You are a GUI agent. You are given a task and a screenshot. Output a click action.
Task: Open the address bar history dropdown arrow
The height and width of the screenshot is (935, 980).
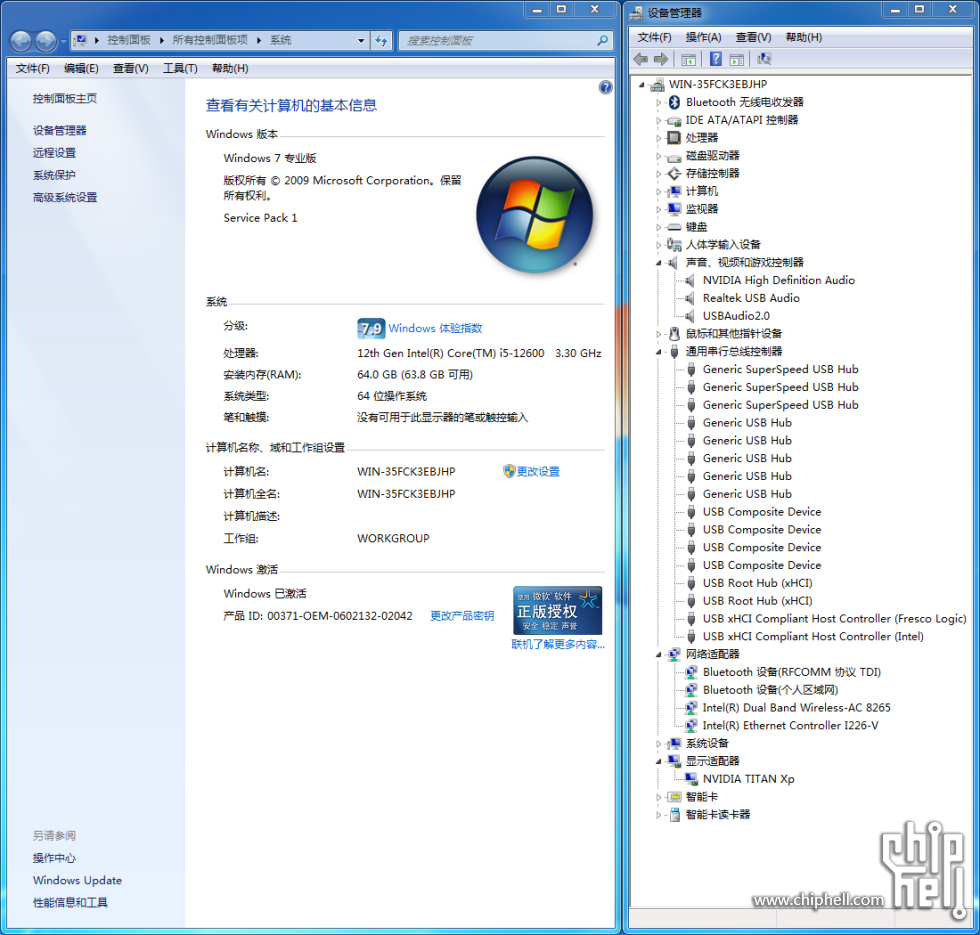(361, 41)
